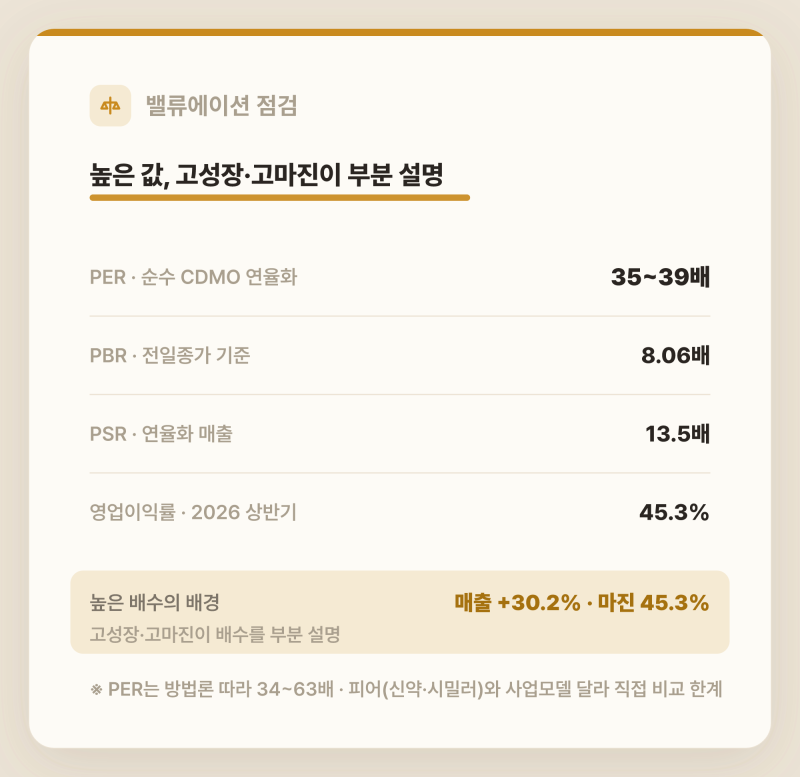
Task: Click the divider below the PER row
Action: point(400,316)
